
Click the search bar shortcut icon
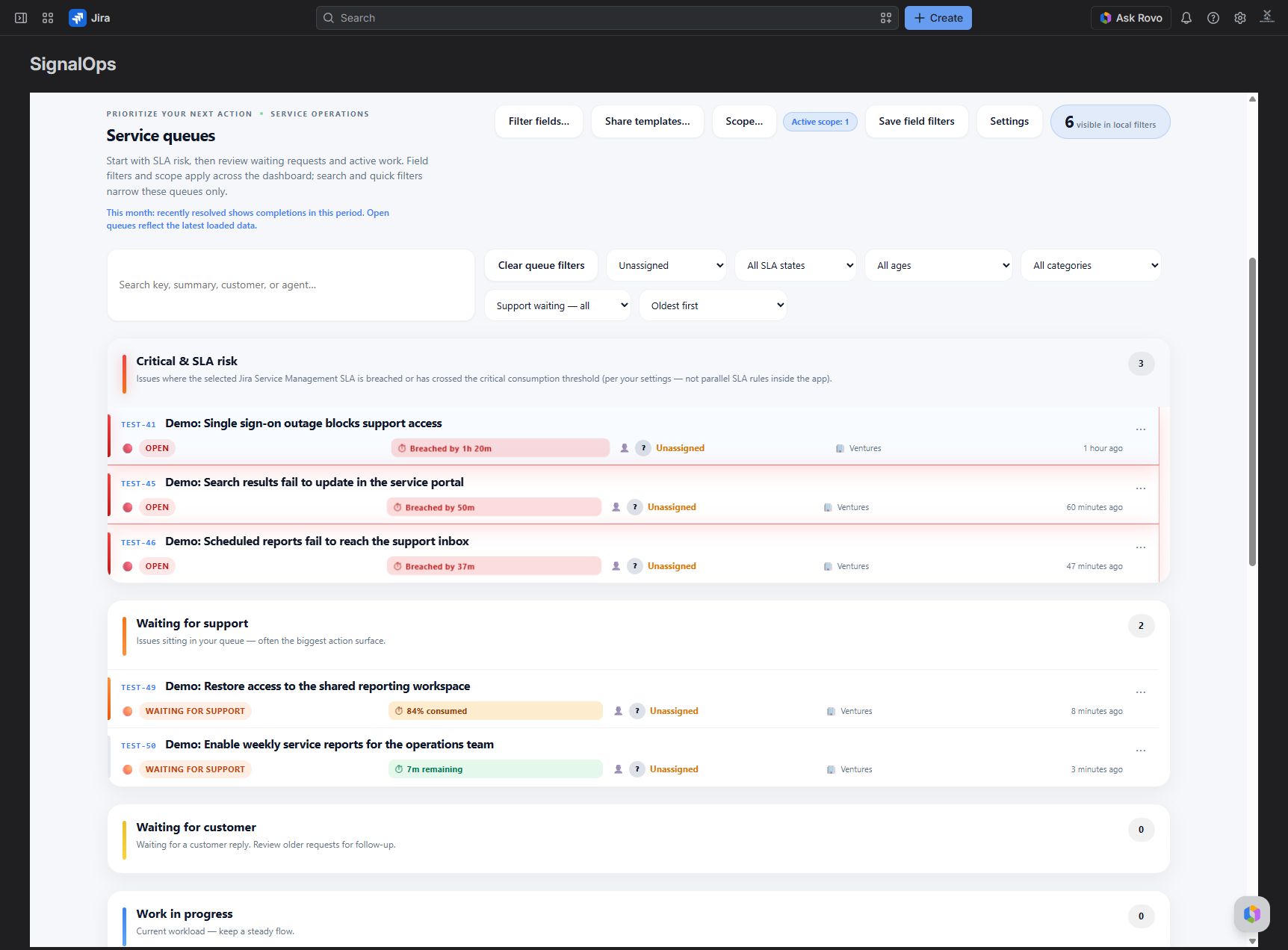pos(886,18)
